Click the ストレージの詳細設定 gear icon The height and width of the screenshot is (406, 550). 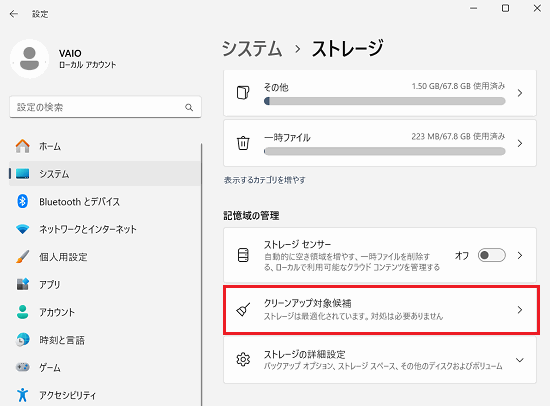pos(243,360)
